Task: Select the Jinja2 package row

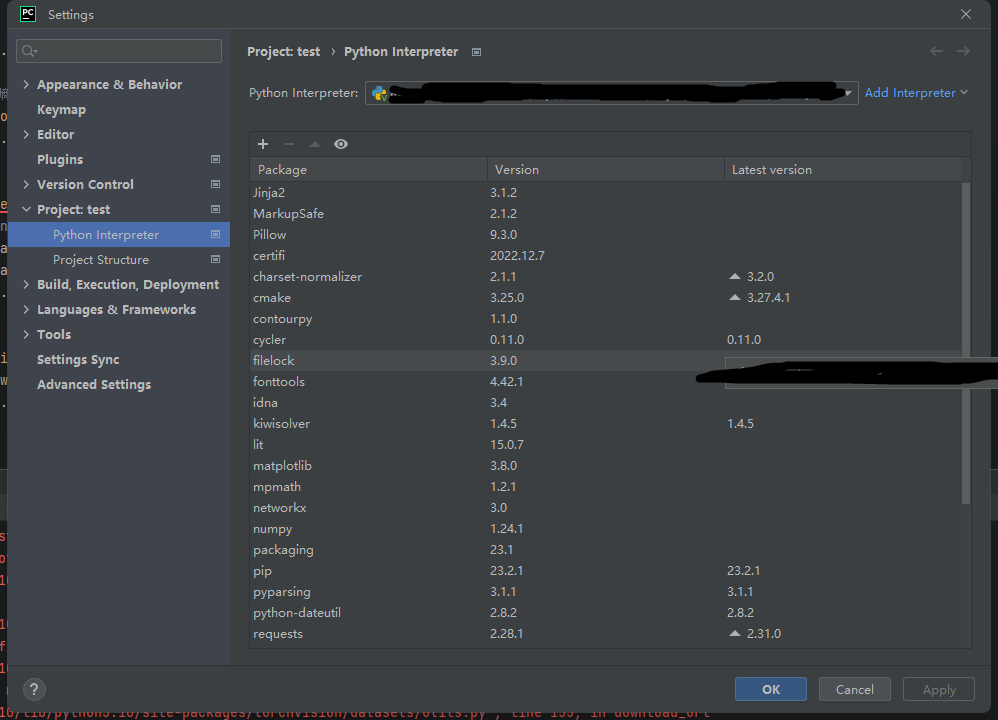Action: (x=605, y=192)
